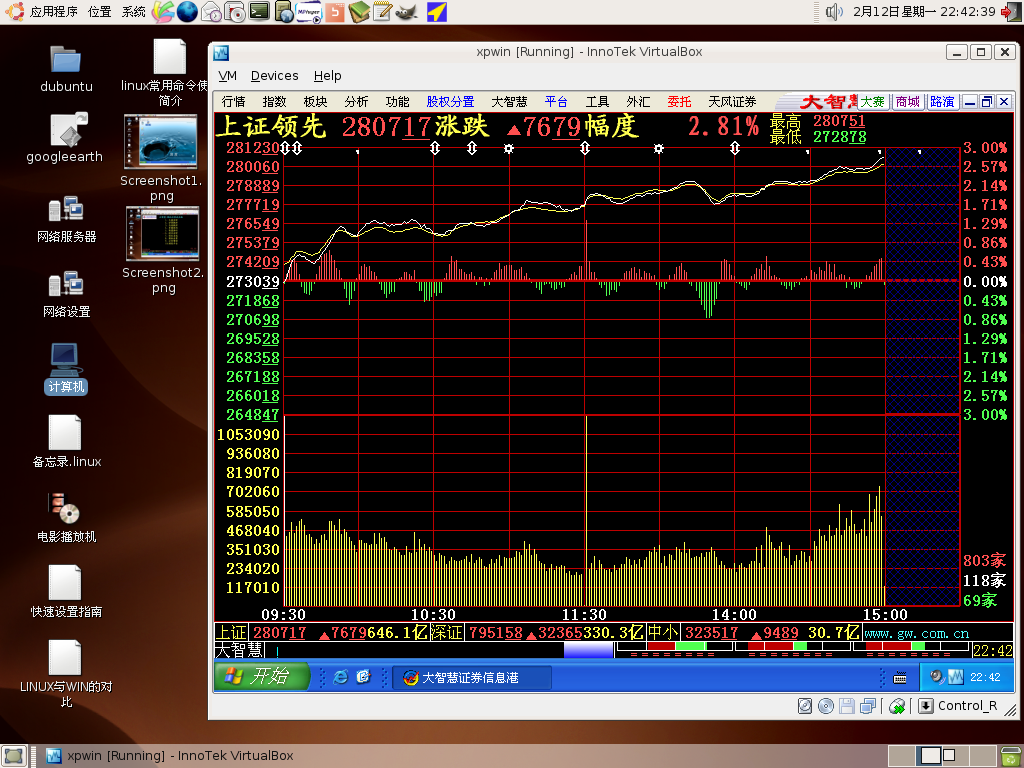Open the 快速设置指南 document on desktop
This screenshot has width=1024, height=768.
pos(67,592)
